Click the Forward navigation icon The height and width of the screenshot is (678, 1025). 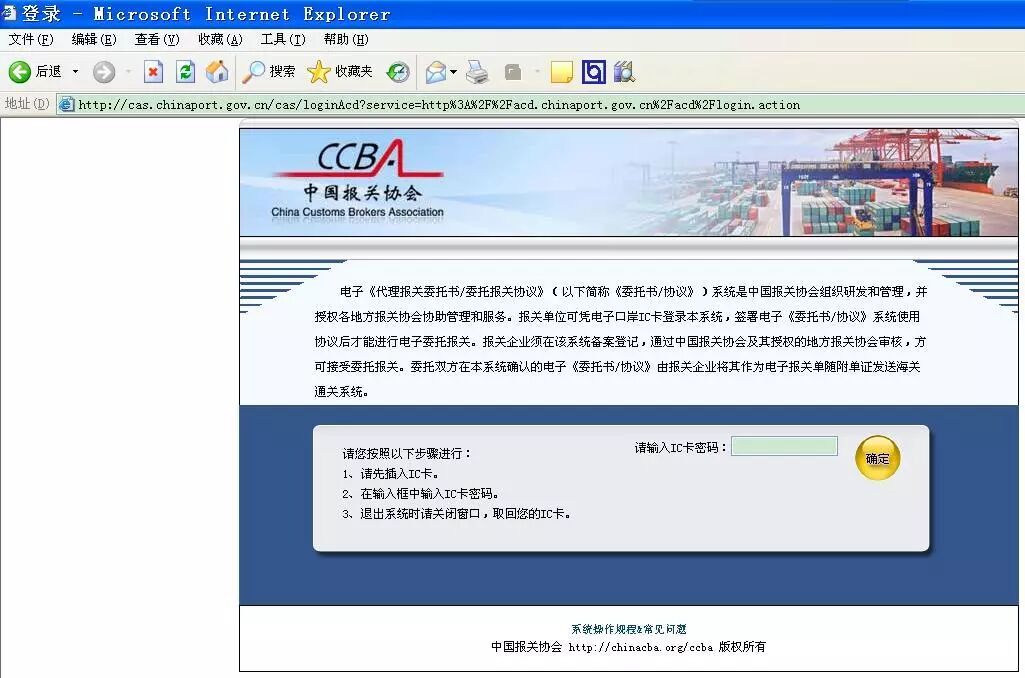[103, 72]
